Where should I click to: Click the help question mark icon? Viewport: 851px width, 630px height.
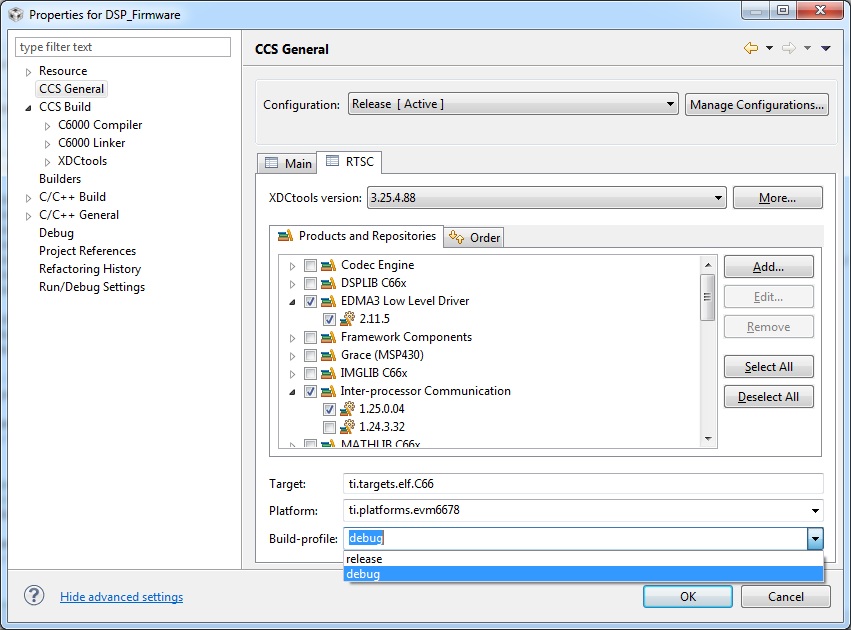pyautogui.click(x=34, y=595)
